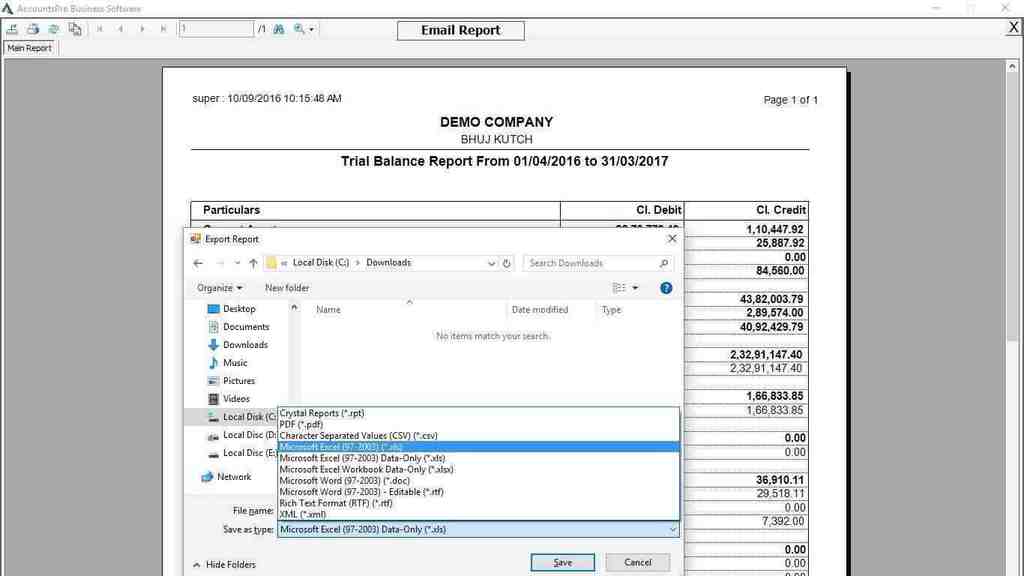Screen dimensions: 1024x576
Task: Select PDF (*.pdf) from format list
Action: pos(301,424)
